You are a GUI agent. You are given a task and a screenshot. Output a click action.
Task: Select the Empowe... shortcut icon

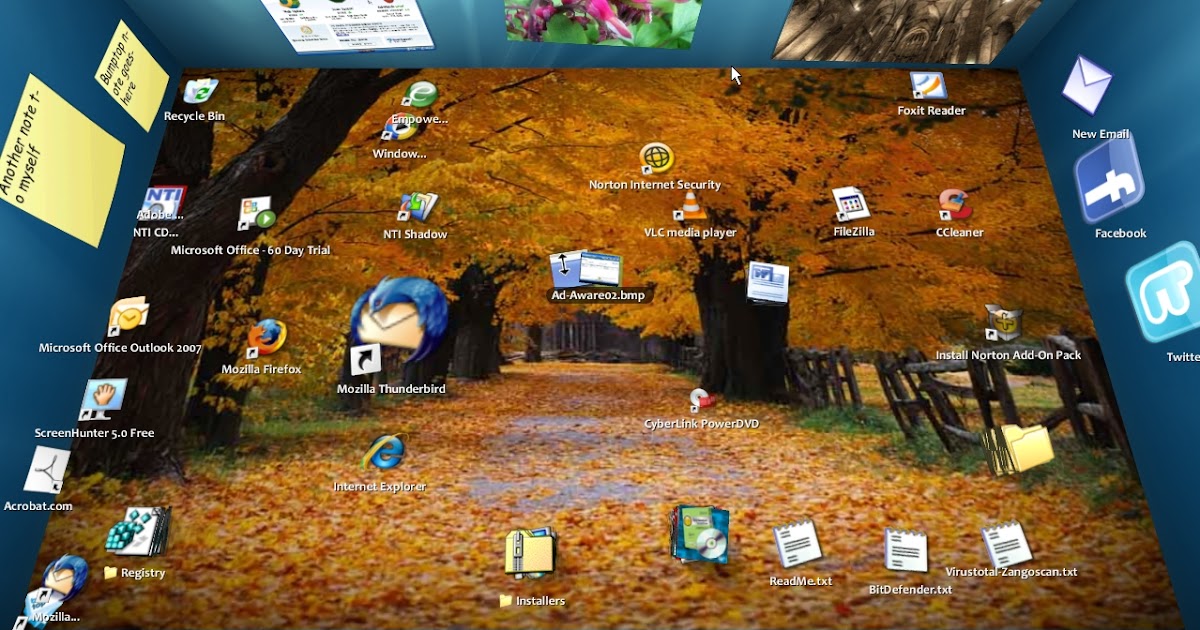[420, 95]
